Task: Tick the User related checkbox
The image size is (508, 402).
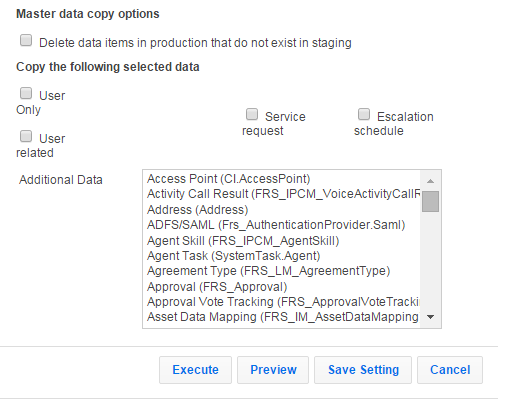Action: (x=26, y=136)
